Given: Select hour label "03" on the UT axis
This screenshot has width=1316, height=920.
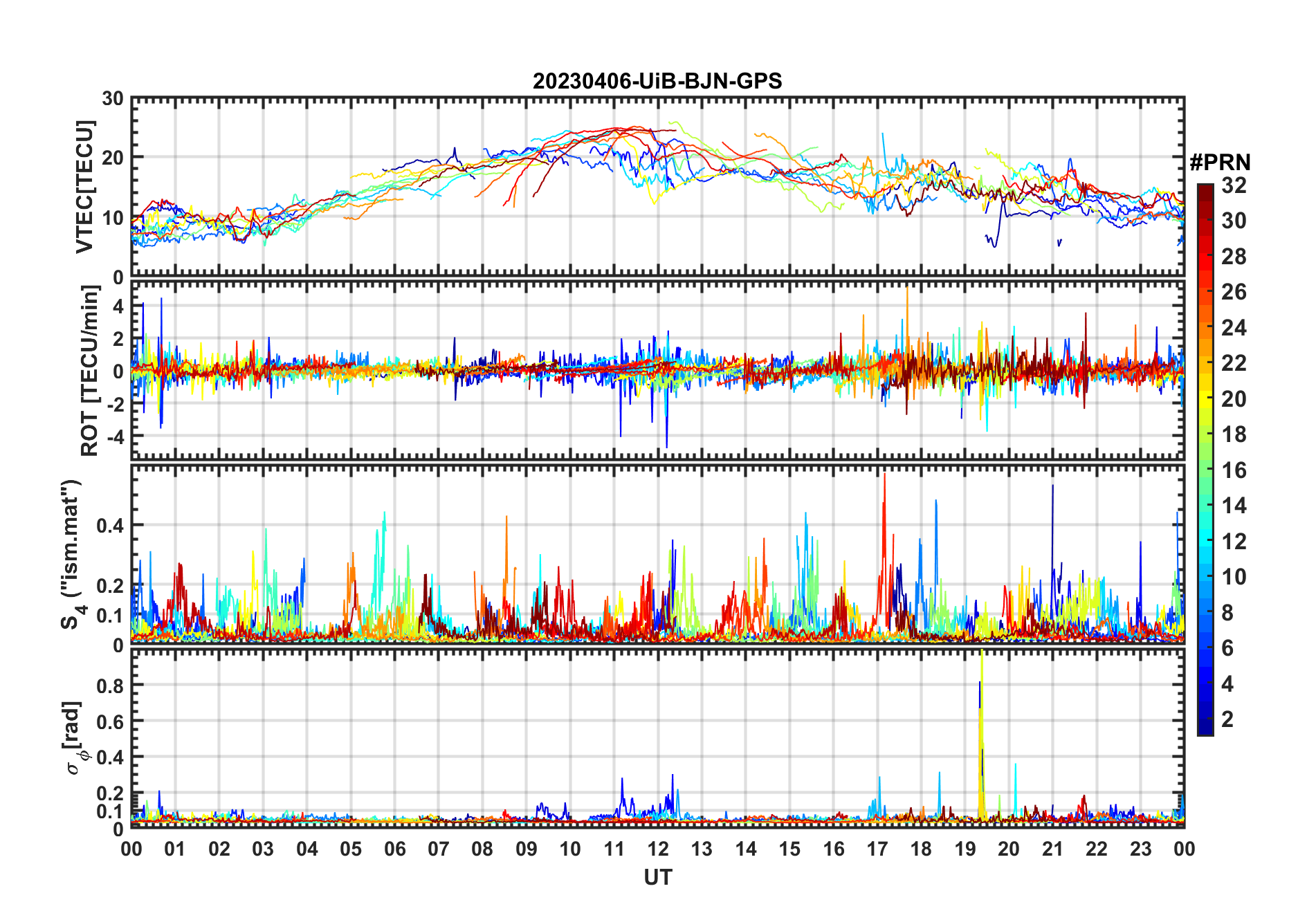Looking at the screenshot, I should (263, 849).
